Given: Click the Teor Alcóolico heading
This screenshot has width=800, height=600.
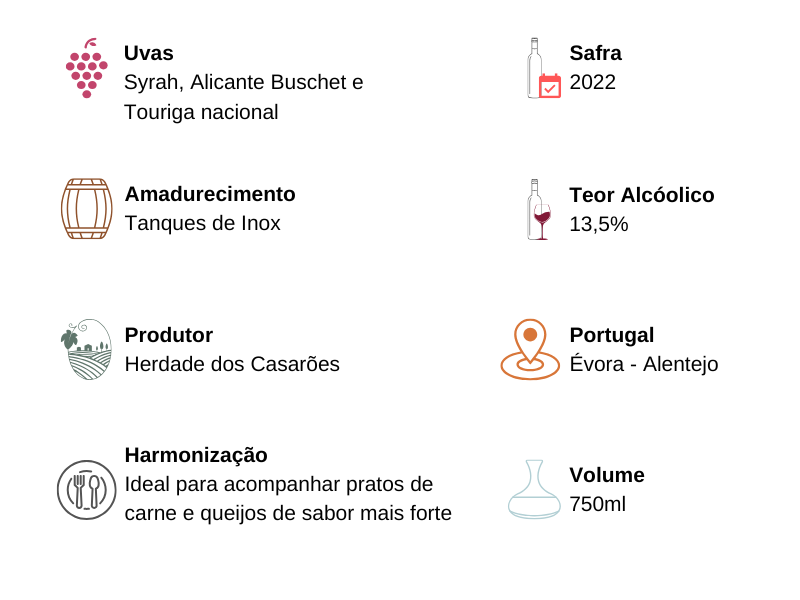Looking at the screenshot, I should point(642,195).
